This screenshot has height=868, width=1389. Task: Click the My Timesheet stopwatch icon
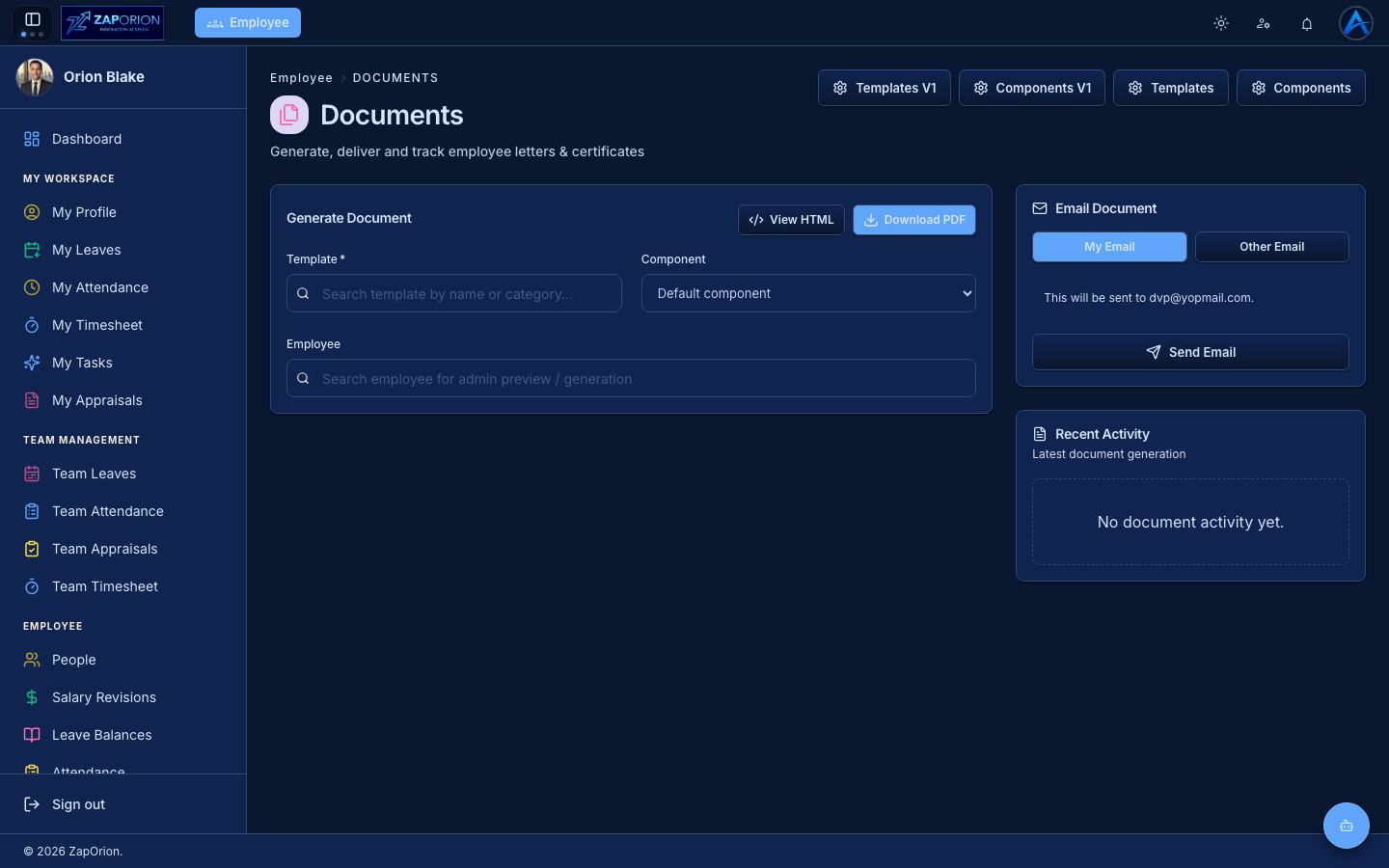pos(32,325)
